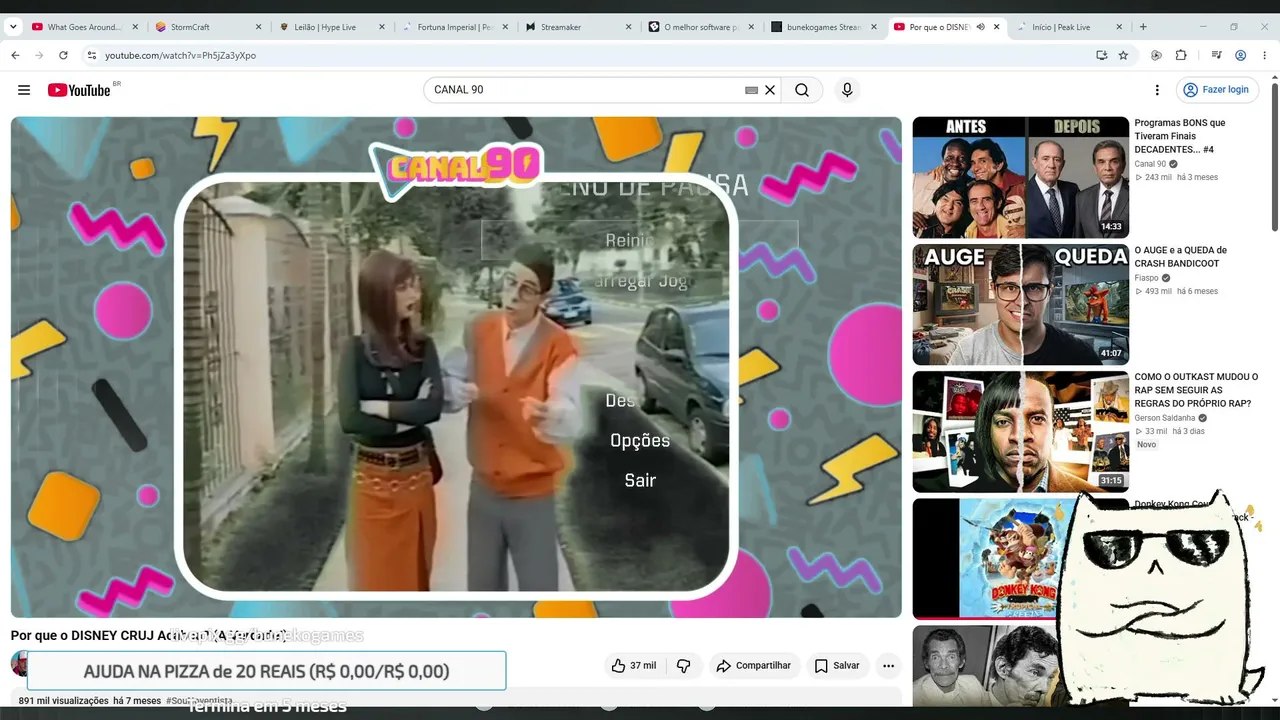Click the browser address bar URL
The height and width of the screenshot is (720, 1280).
[180, 55]
